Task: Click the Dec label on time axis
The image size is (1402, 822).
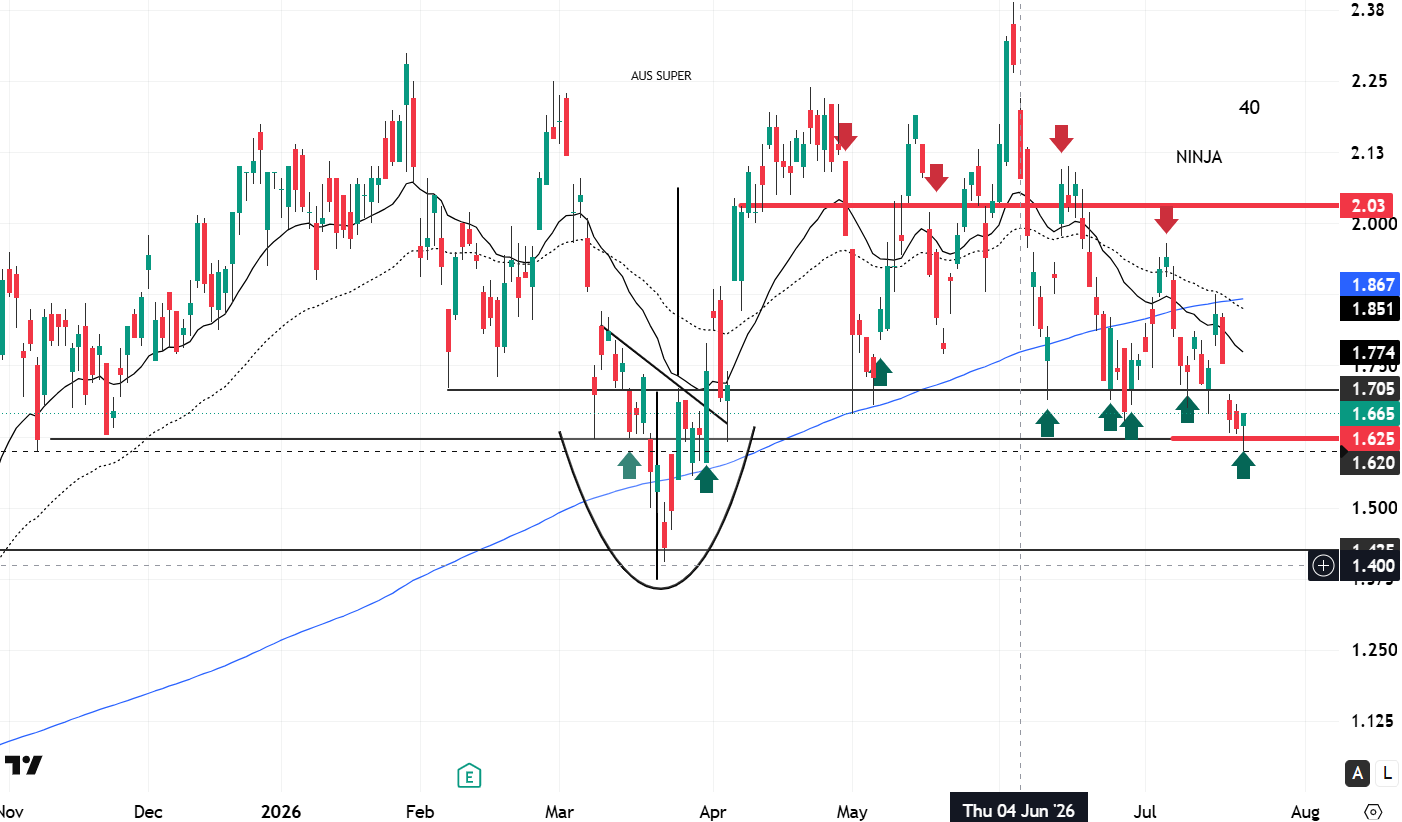Action: point(148,810)
